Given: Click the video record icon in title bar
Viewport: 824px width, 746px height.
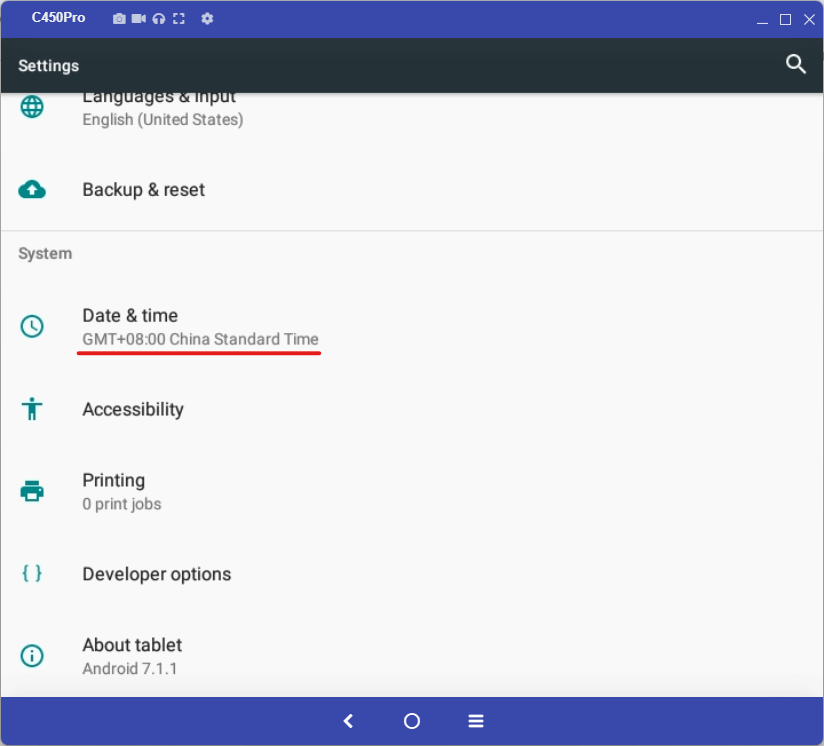Looking at the screenshot, I should [x=139, y=19].
